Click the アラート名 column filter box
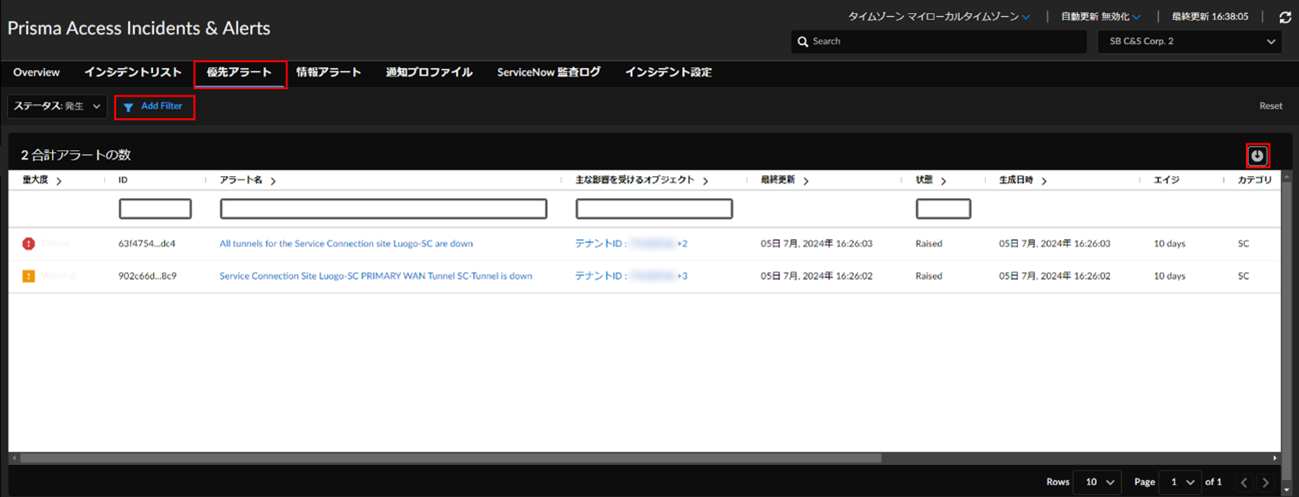The height and width of the screenshot is (497, 1299). [383, 209]
